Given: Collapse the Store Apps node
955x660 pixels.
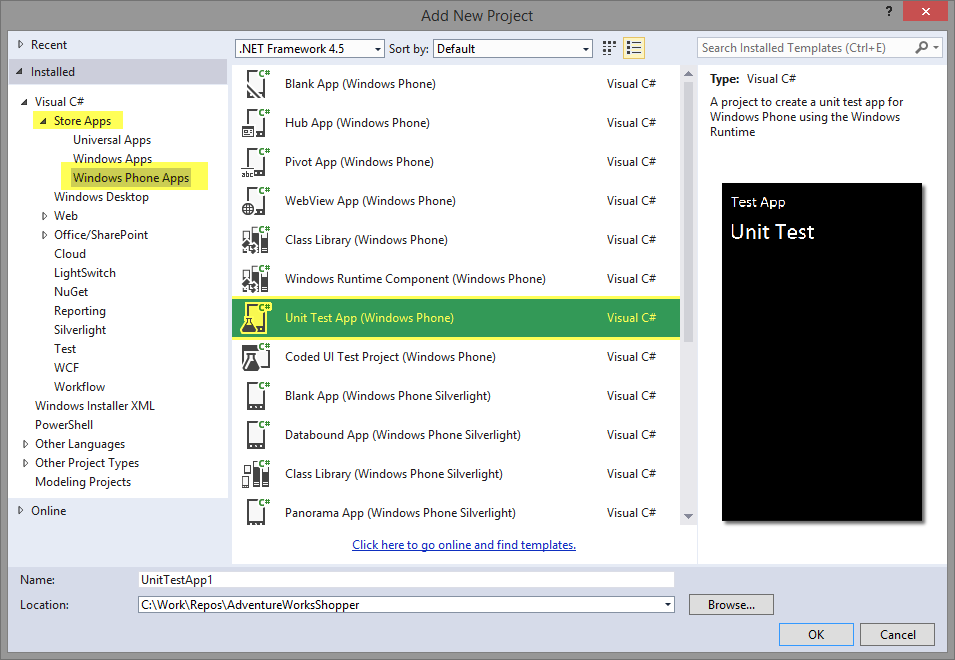Looking at the screenshot, I should (43, 121).
